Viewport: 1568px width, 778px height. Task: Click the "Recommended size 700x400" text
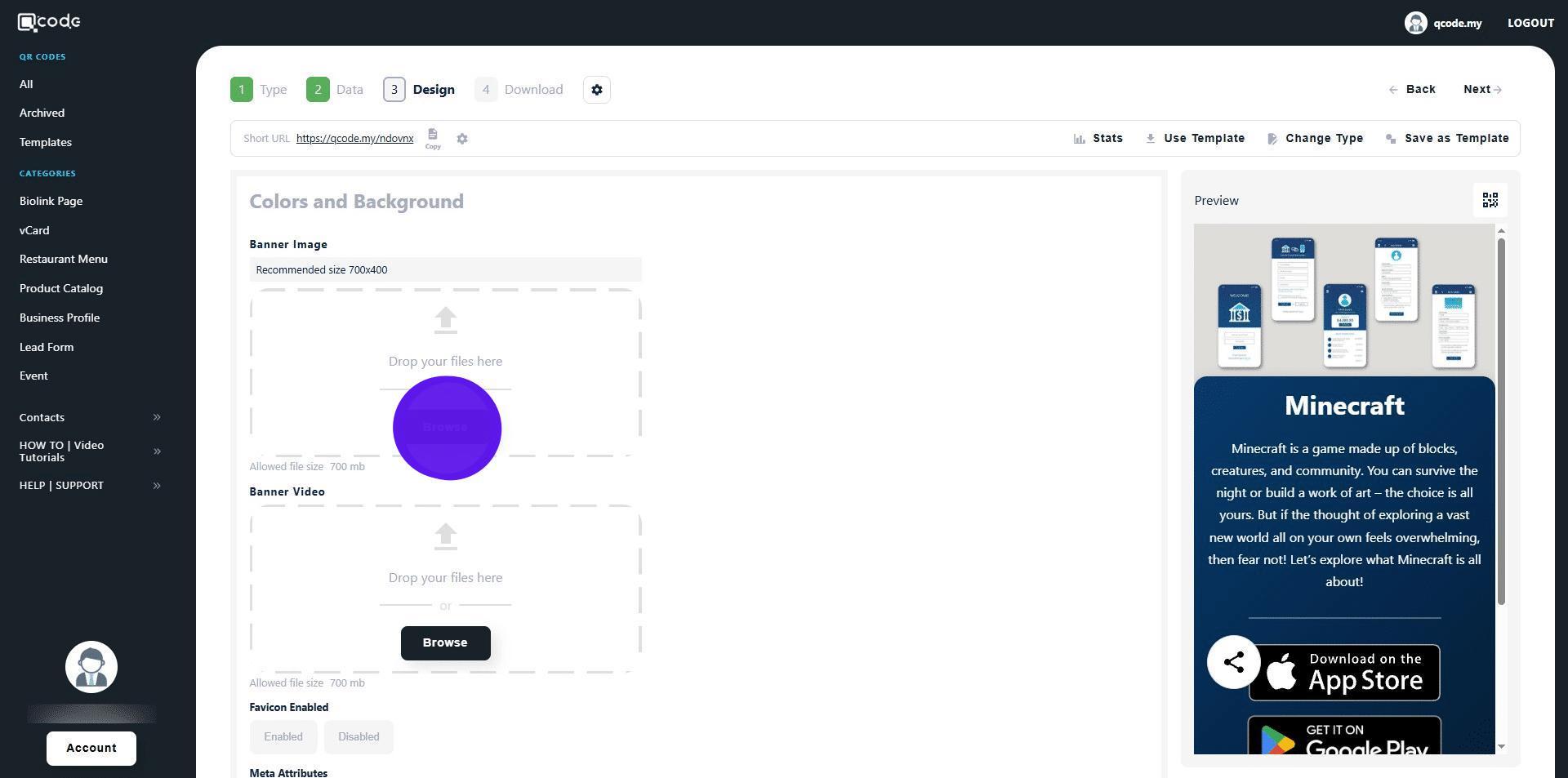322,270
